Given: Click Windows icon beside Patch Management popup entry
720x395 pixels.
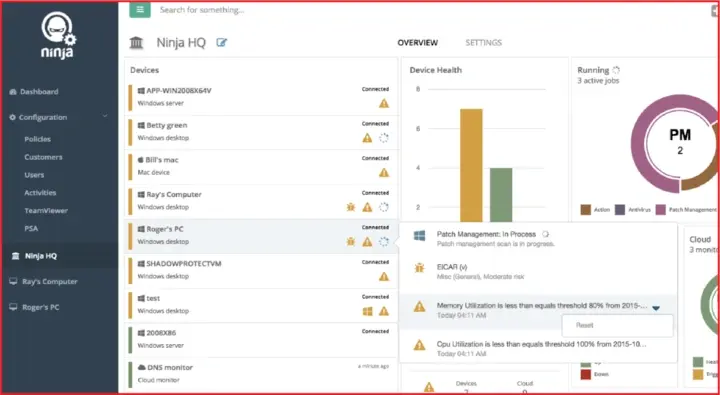Looking at the screenshot, I should click(419, 236).
